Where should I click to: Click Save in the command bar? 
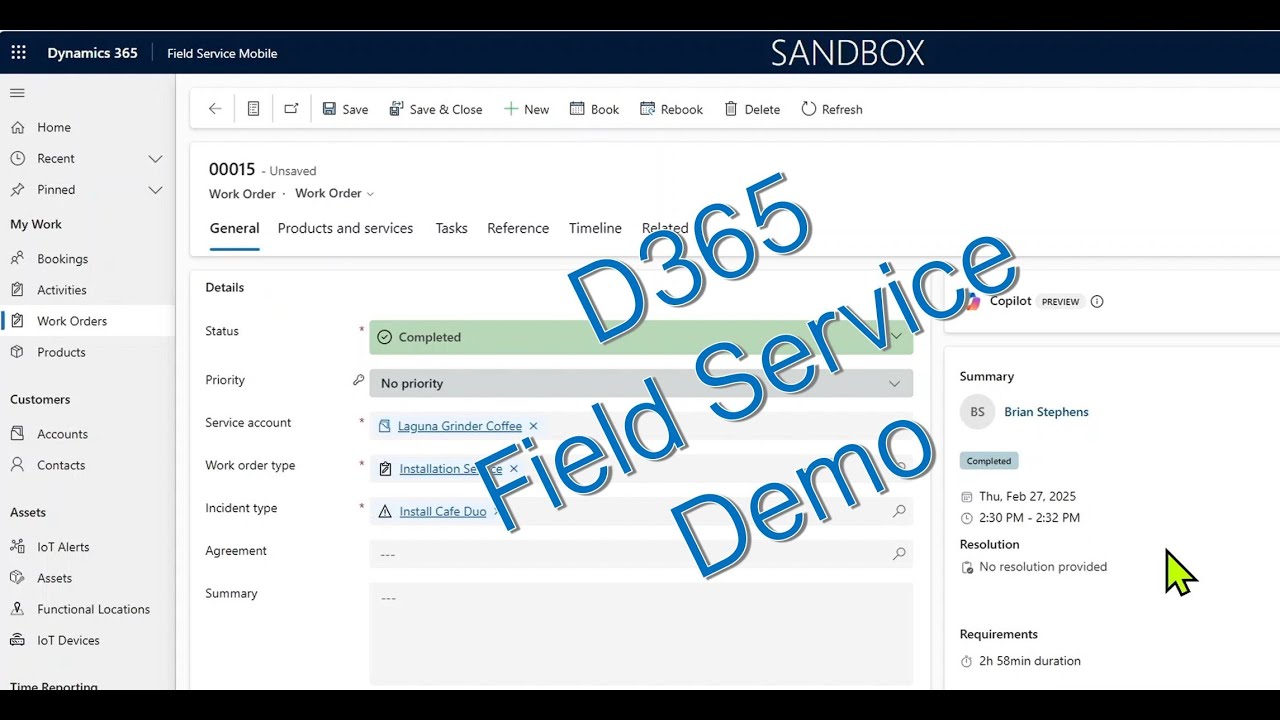click(x=345, y=109)
